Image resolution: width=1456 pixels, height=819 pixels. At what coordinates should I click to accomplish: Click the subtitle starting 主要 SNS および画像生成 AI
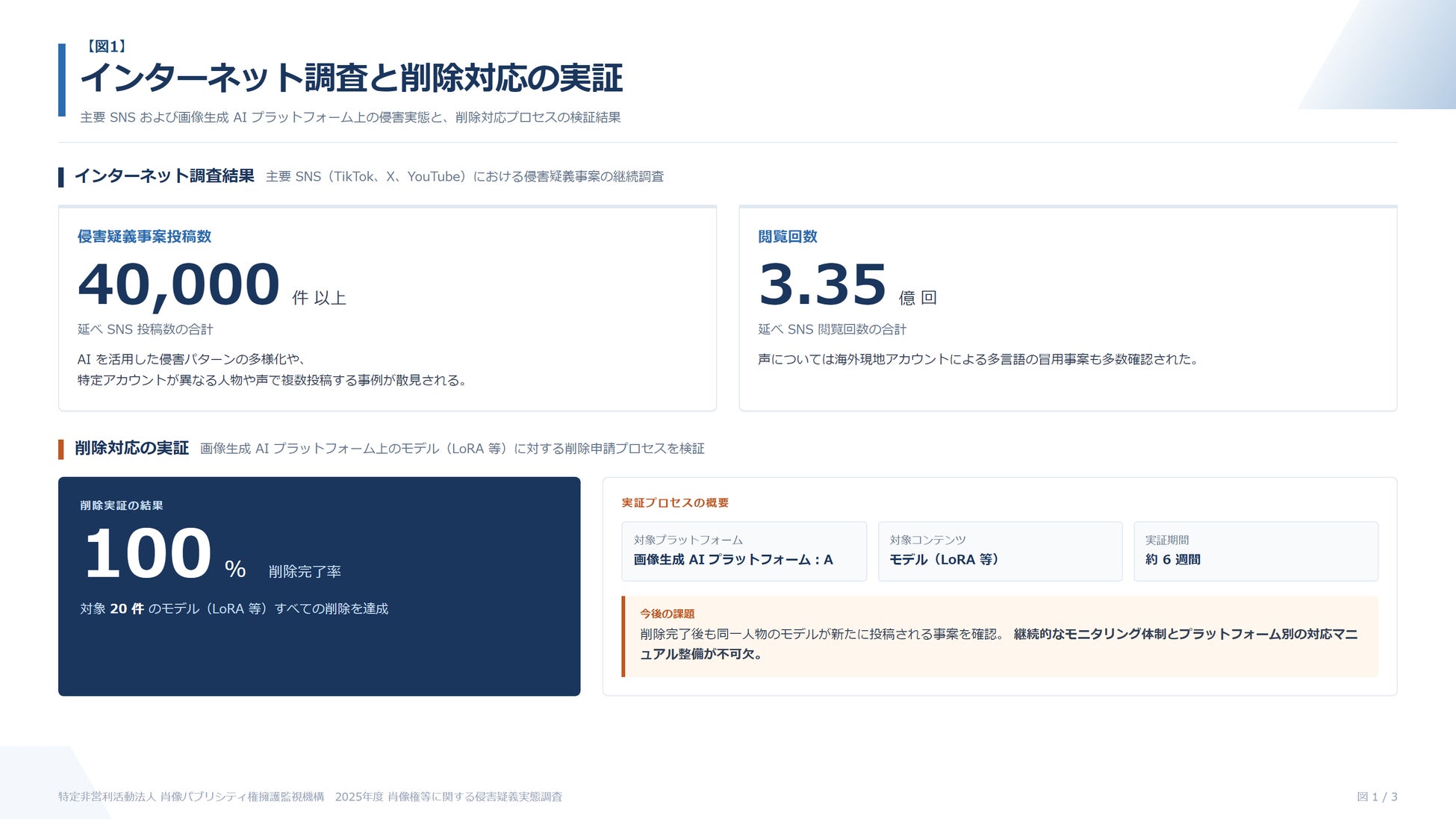coord(350,117)
